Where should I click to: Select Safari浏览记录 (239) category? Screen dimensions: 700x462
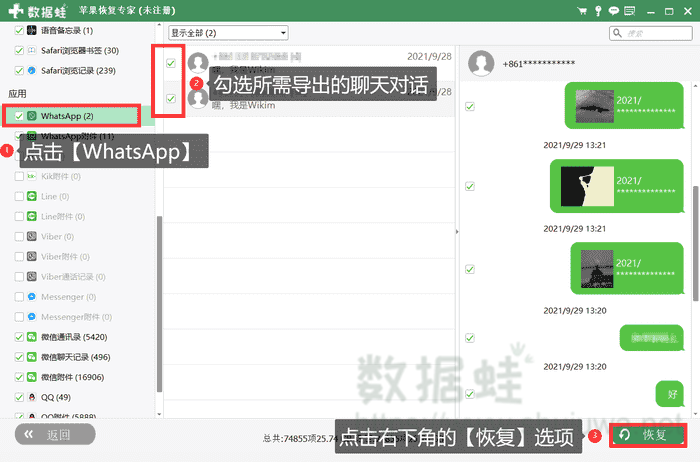(x=78, y=71)
